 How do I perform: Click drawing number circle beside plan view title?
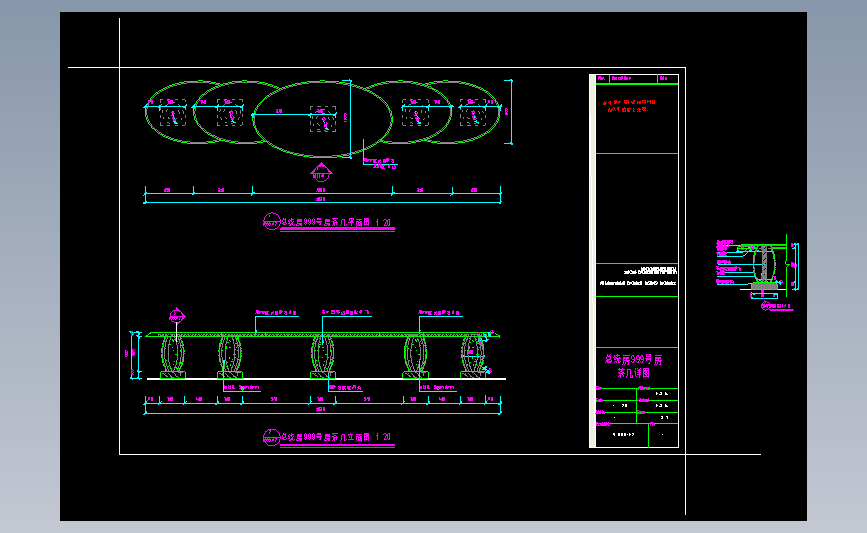pos(271,222)
